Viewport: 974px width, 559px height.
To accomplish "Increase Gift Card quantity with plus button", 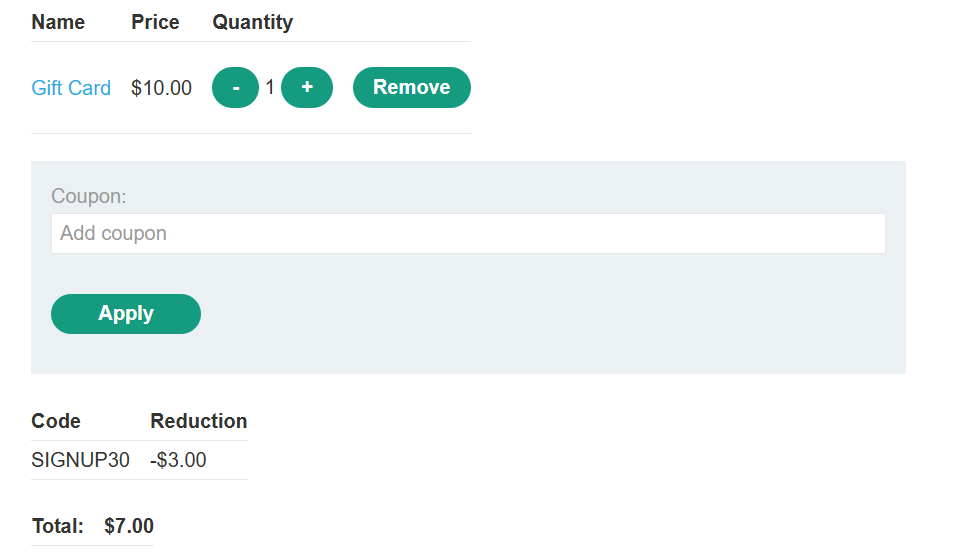I will [307, 88].
